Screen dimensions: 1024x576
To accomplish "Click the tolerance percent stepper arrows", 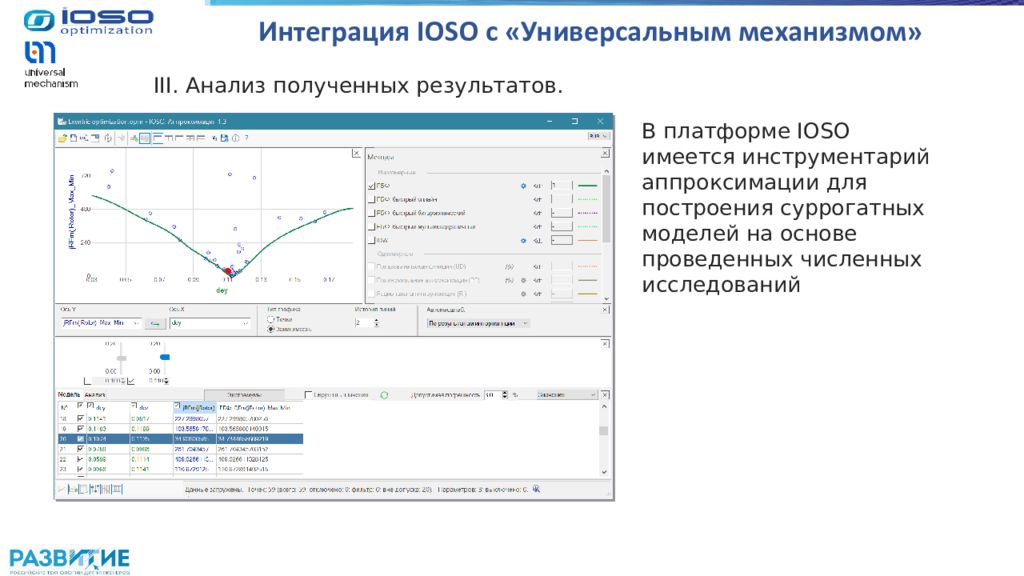I will (x=505, y=395).
